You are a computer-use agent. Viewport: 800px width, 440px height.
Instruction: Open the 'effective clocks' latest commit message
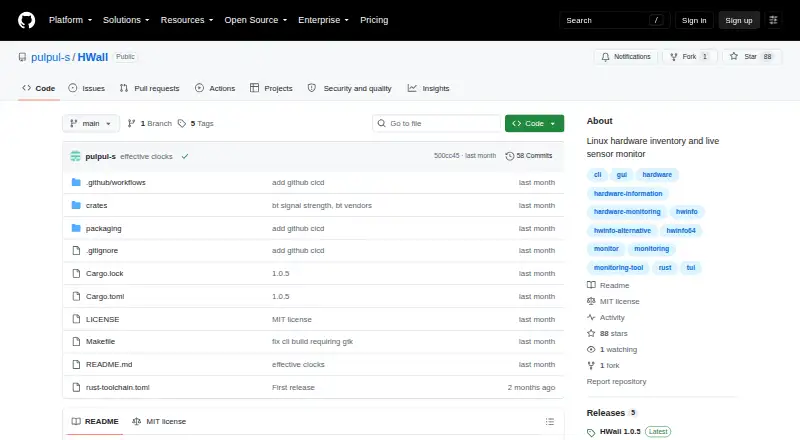[146, 156]
